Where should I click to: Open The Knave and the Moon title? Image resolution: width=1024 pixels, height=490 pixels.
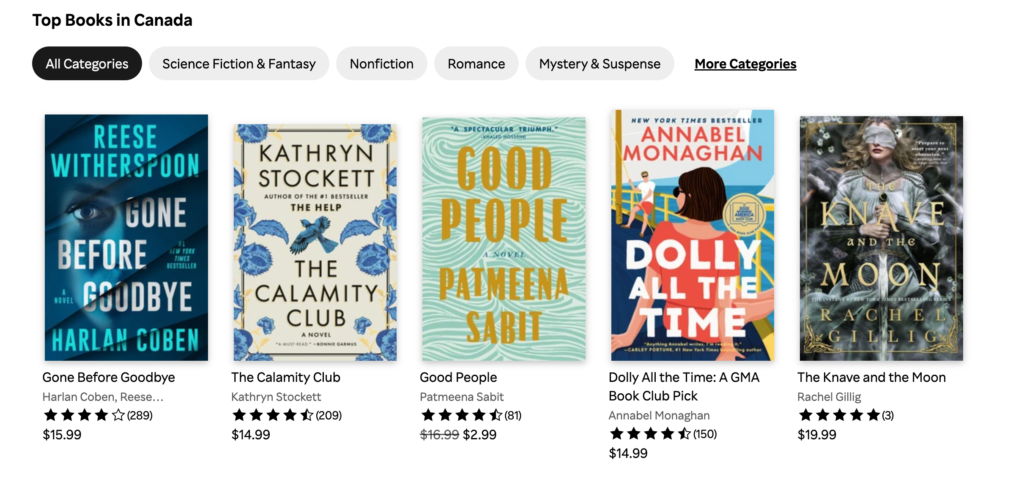pos(871,378)
